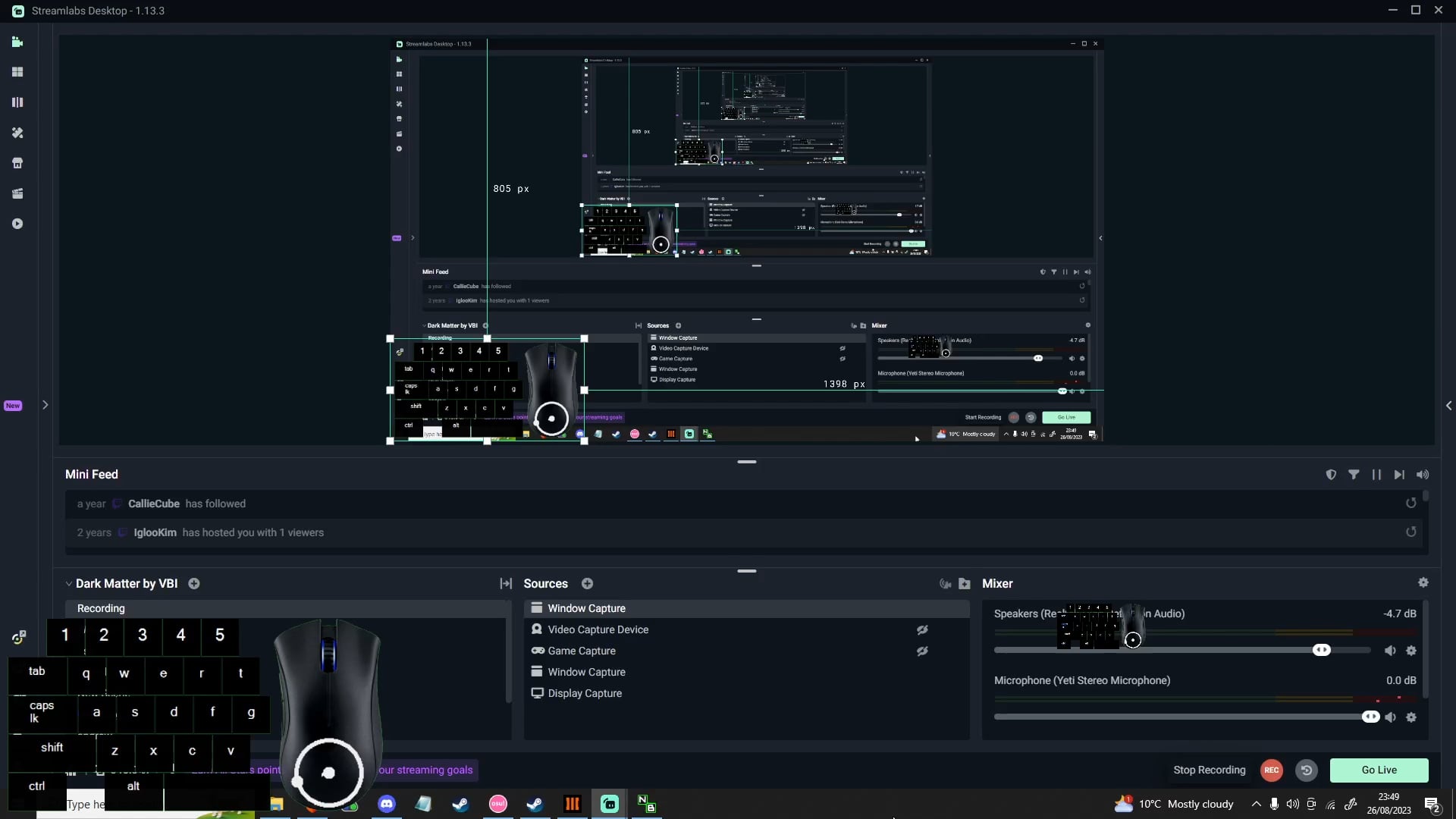1456x819 pixels.
Task: Select the Display Capture source
Action: pos(746,693)
